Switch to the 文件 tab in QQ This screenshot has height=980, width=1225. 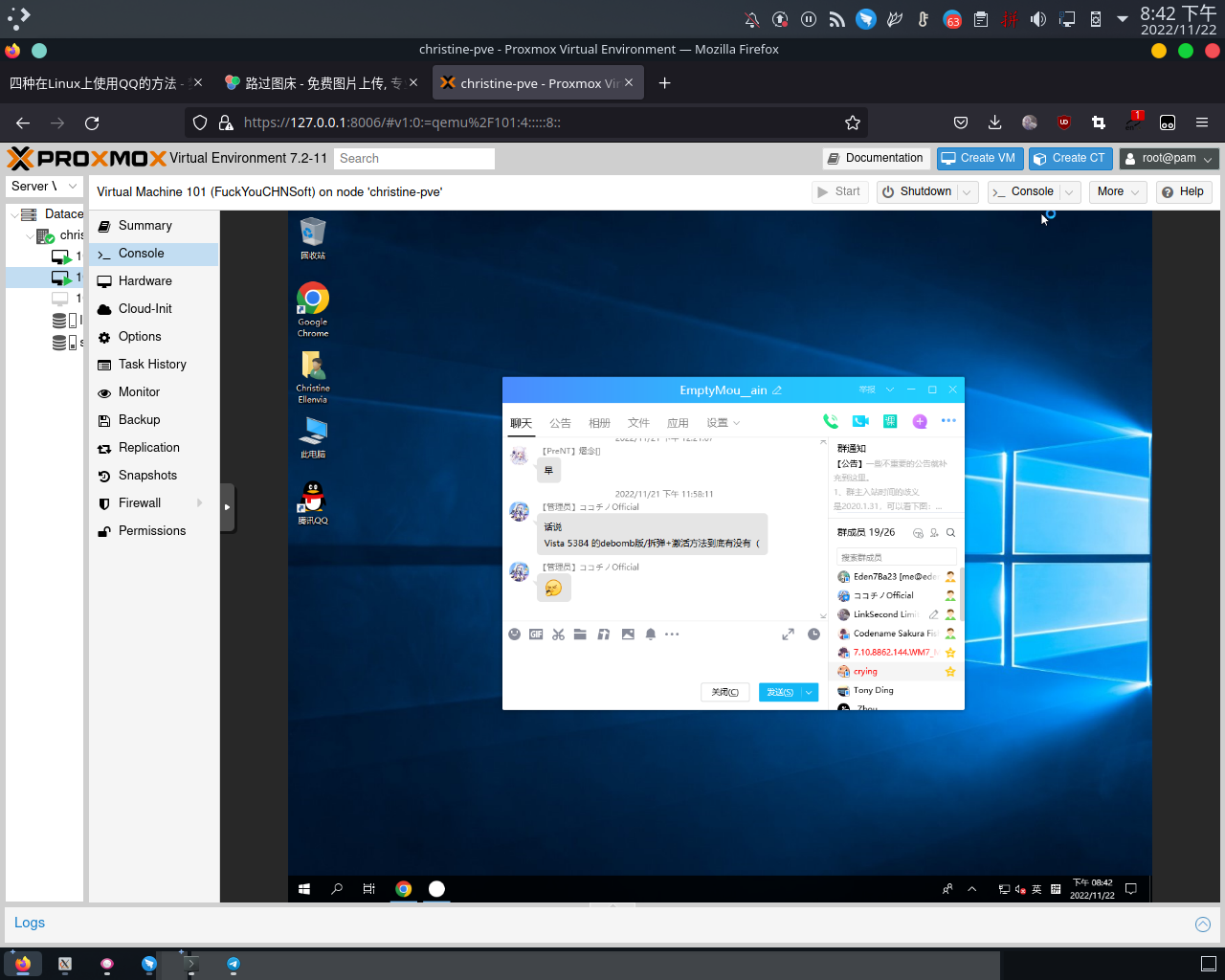[638, 423]
